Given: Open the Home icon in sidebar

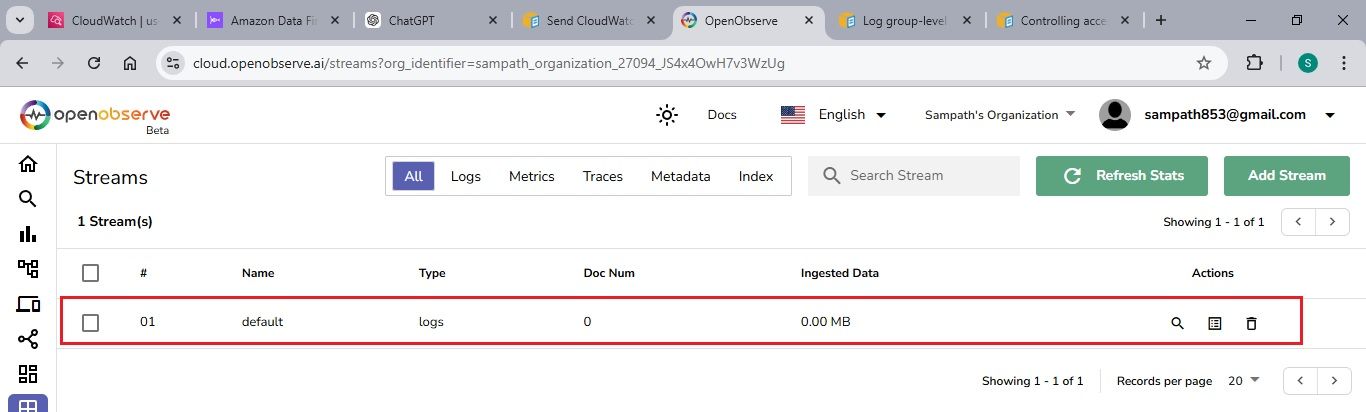Looking at the screenshot, I should [28, 164].
